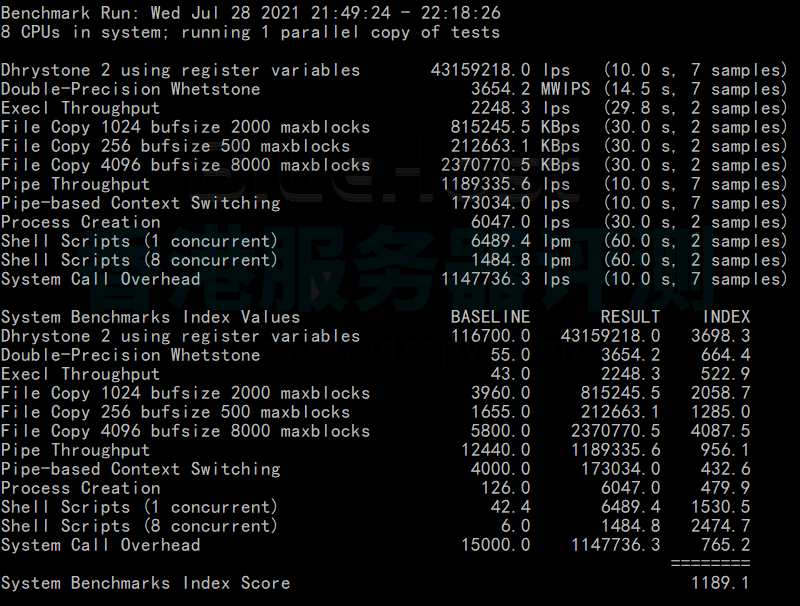Click the 'System Benchmarks Index Values' heading

(x=150, y=317)
